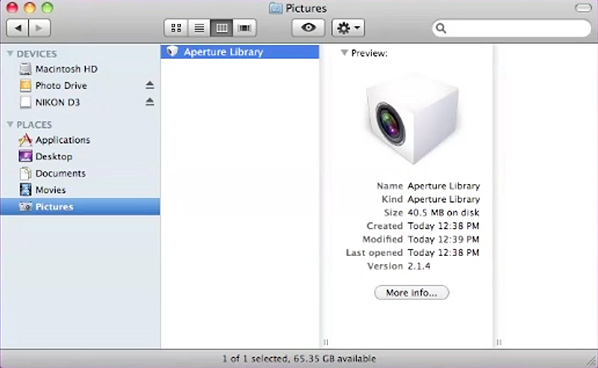The height and width of the screenshot is (368, 598).
Task: Click the Pictures folder icon in title bar
Action: pyautogui.click(x=275, y=8)
